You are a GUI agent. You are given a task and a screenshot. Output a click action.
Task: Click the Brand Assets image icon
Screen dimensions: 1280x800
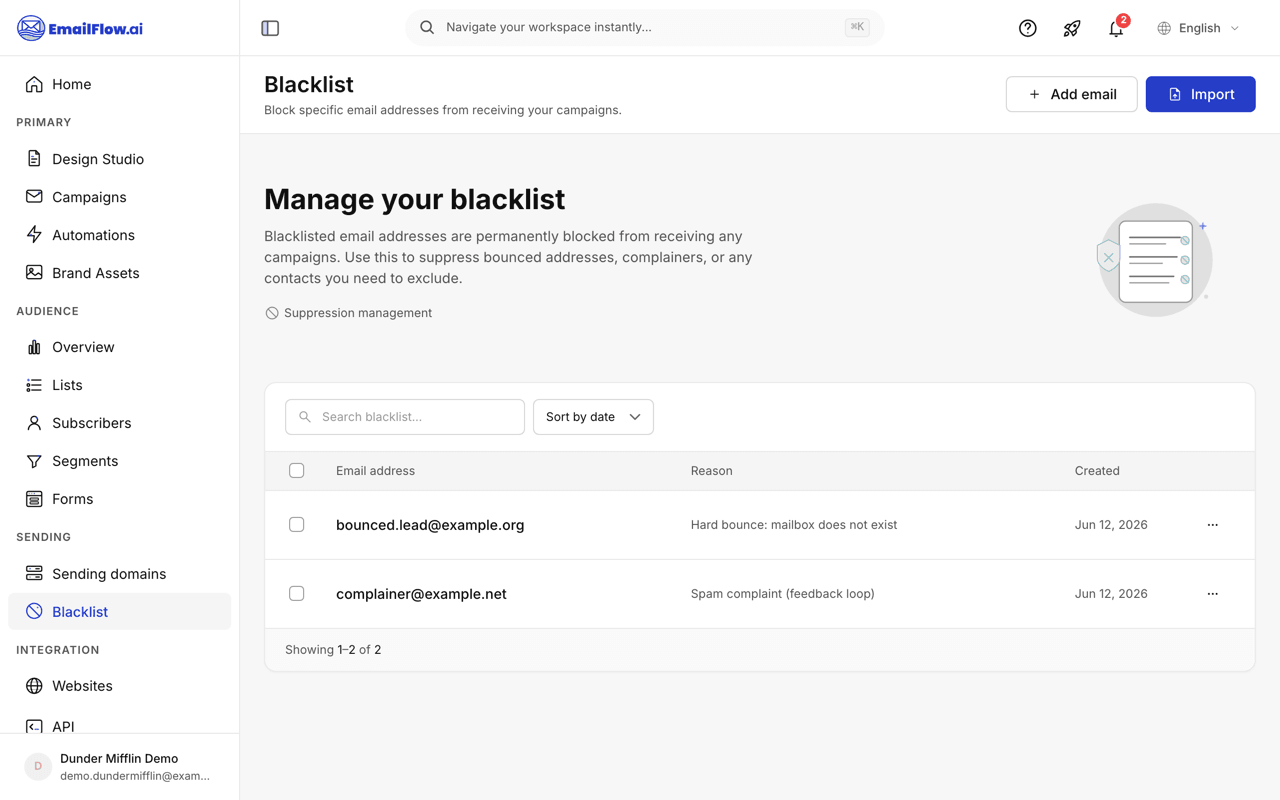click(x=34, y=273)
